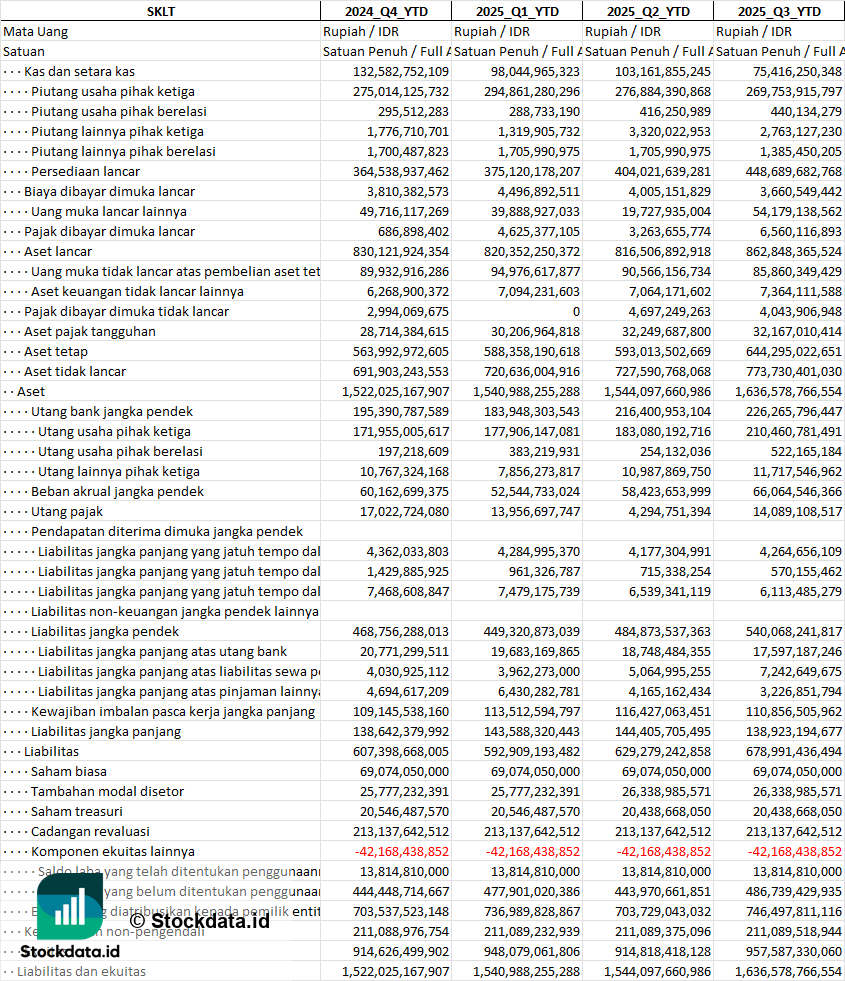Screen dimensions: 845x981
Task: Click red -42,168,438,852 in 2024_Q4_YTD column
Action: point(402,852)
